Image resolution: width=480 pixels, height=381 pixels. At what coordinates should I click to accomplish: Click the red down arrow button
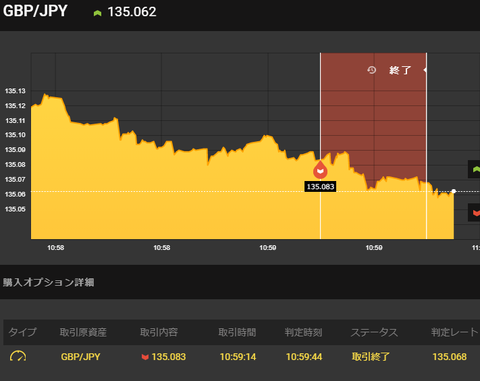pos(474,212)
